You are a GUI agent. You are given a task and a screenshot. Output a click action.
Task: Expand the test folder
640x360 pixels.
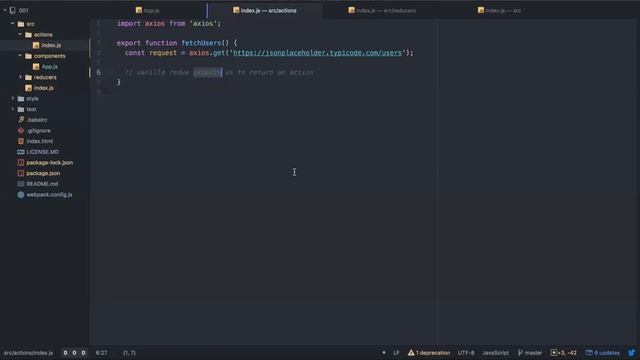[x=12, y=109]
